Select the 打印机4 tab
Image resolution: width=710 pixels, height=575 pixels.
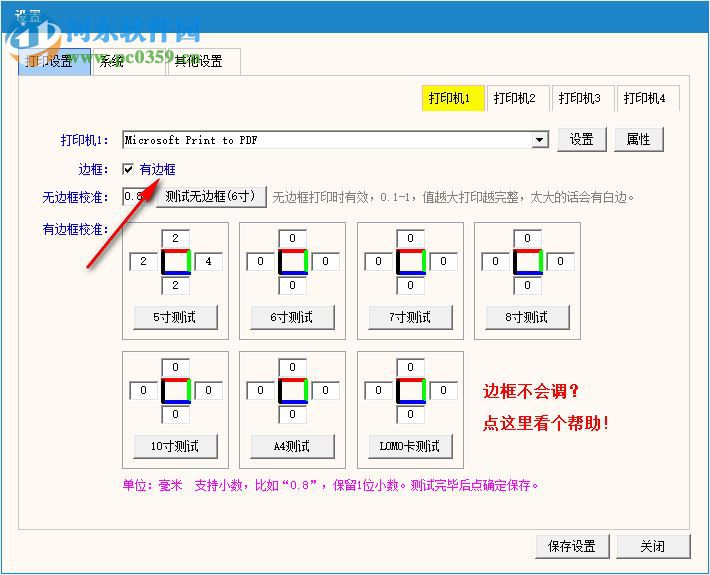click(x=648, y=98)
